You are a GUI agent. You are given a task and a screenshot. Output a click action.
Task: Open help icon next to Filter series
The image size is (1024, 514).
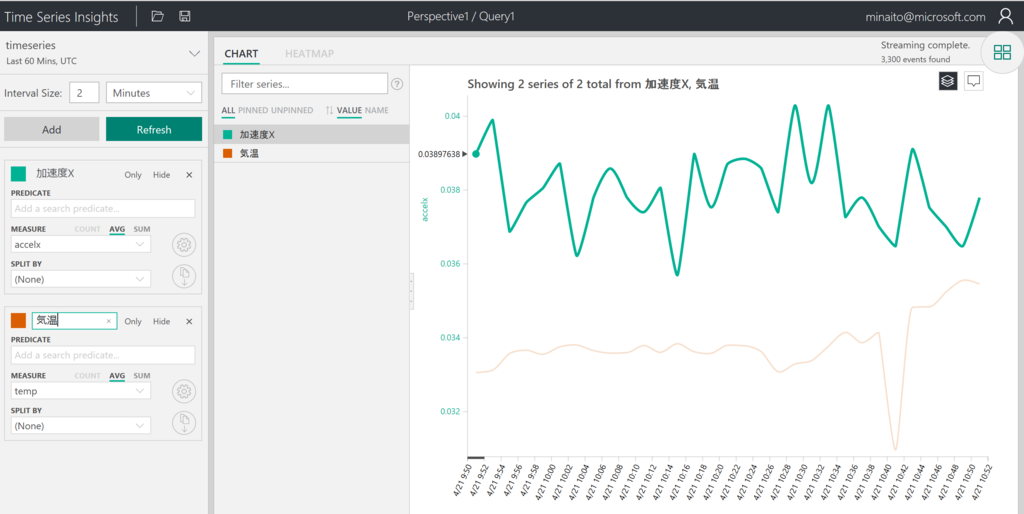(x=397, y=84)
